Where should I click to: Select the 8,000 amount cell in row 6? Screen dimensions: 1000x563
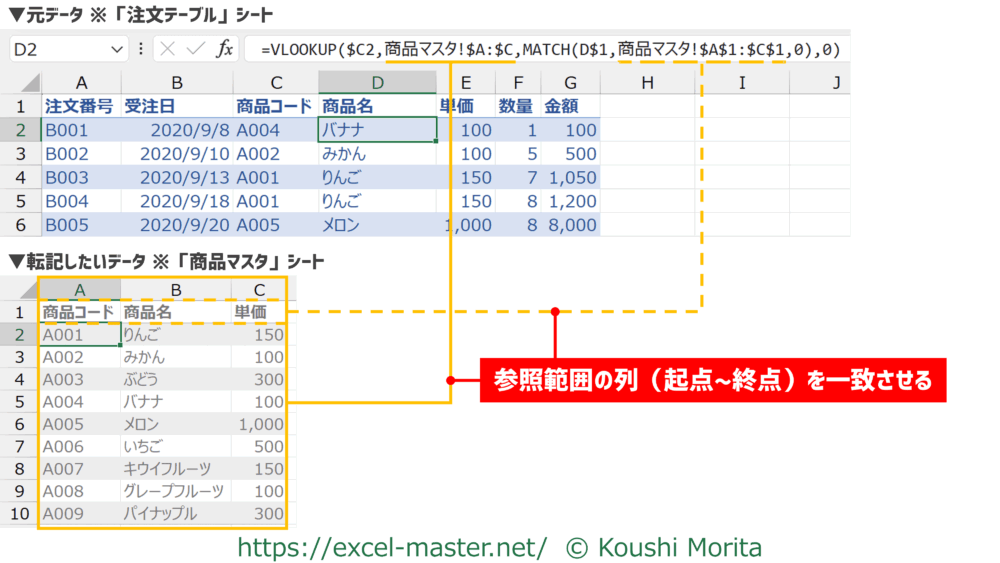click(x=569, y=225)
